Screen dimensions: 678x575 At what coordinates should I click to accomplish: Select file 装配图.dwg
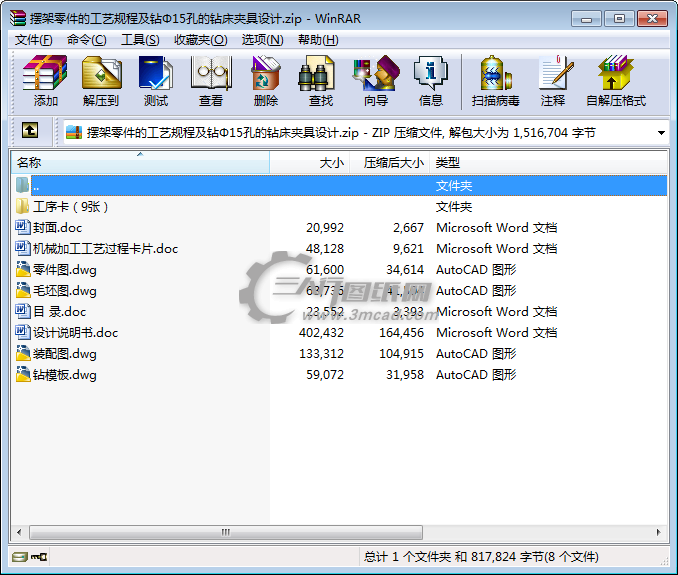pos(64,354)
